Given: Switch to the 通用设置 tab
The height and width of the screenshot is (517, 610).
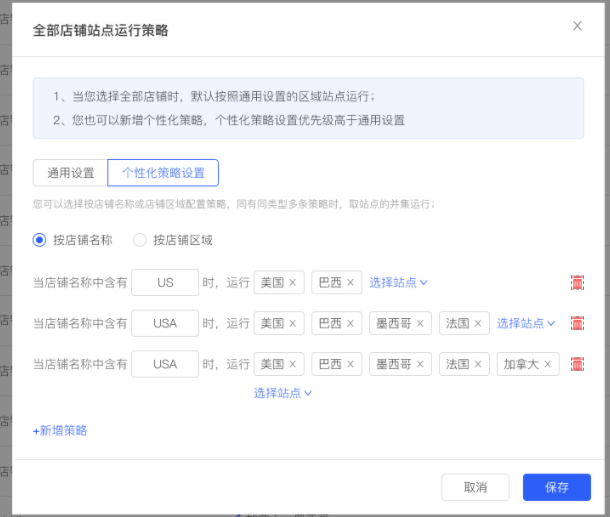Looking at the screenshot, I should pyautogui.click(x=70, y=173).
